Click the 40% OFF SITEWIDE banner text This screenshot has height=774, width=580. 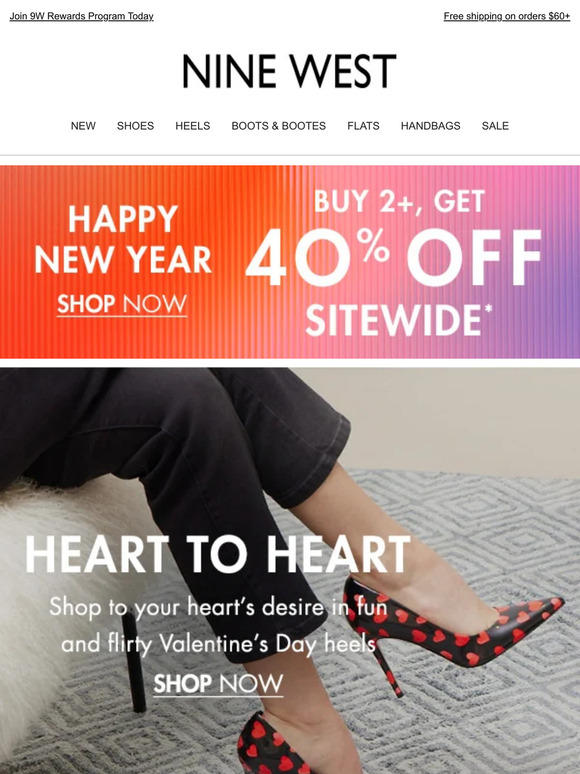395,281
